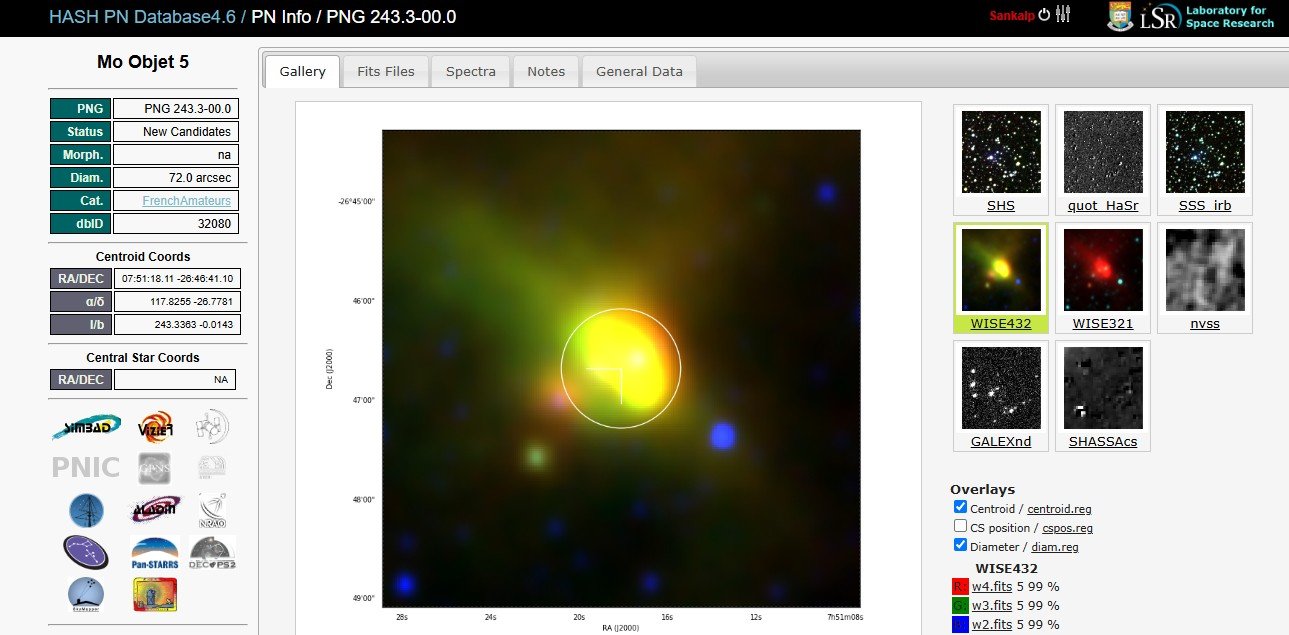This screenshot has height=635, width=1289.
Task: Open the w3.fits file link
Action: click(x=992, y=606)
